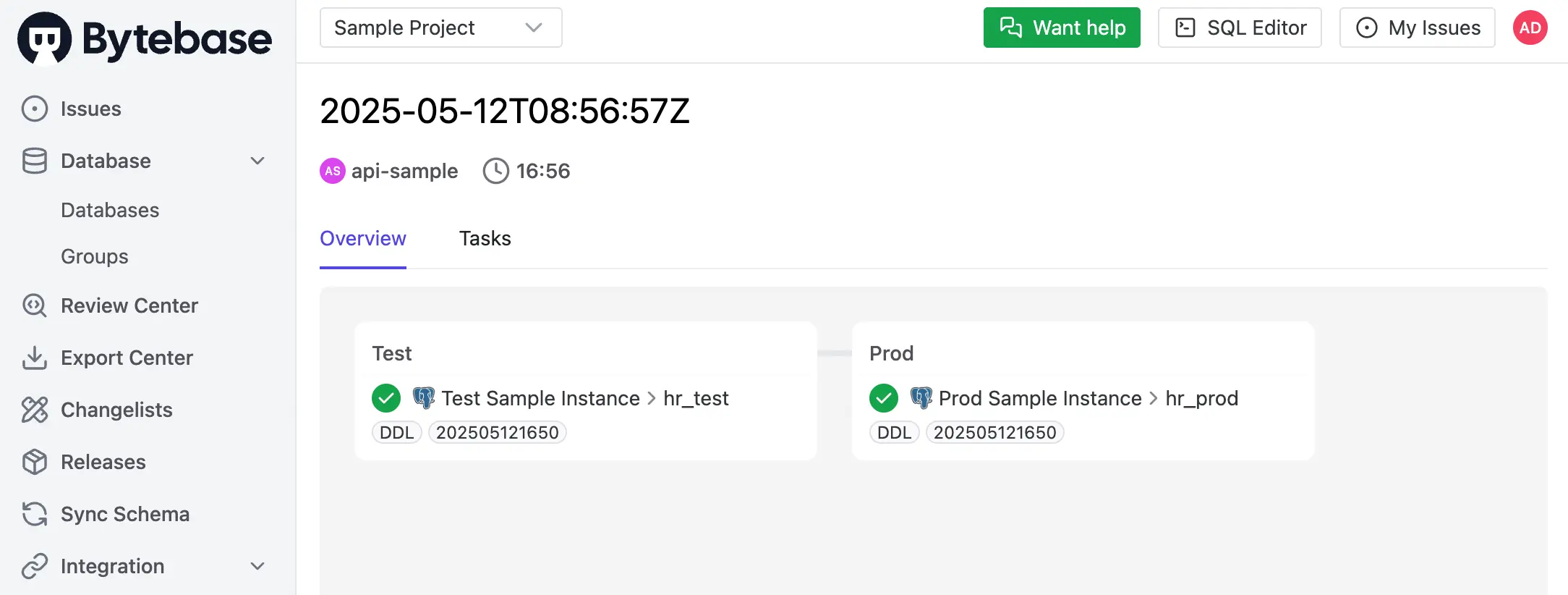Screen dimensions: 1568x595
Task: Click the Bytebase logo icon
Action: [45, 38]
